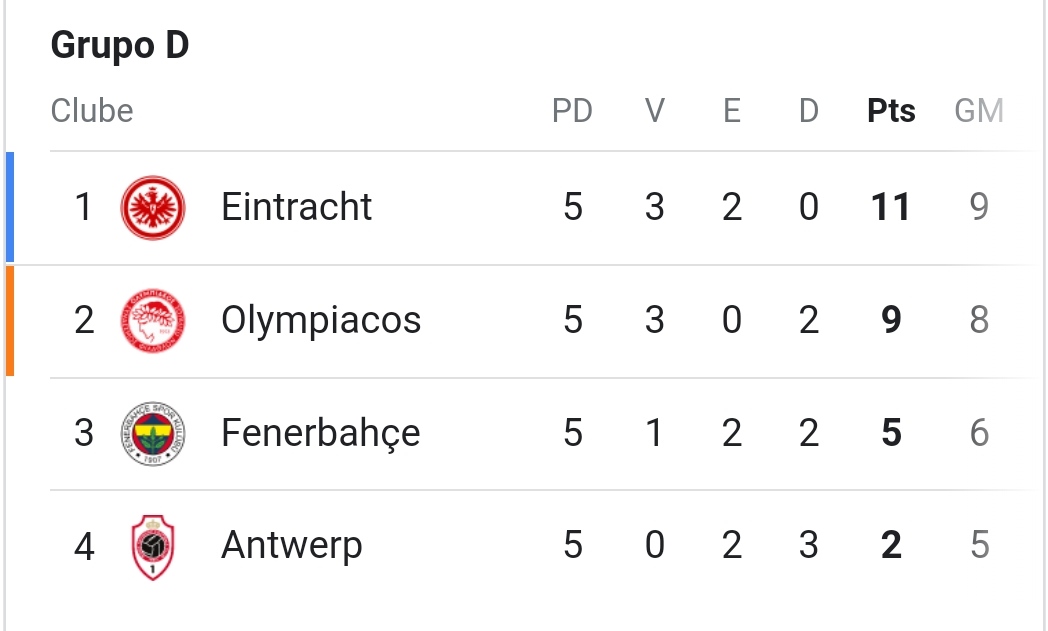
Task: Click the Antwerp club crest icon
Action: click(x=153, y=546)
